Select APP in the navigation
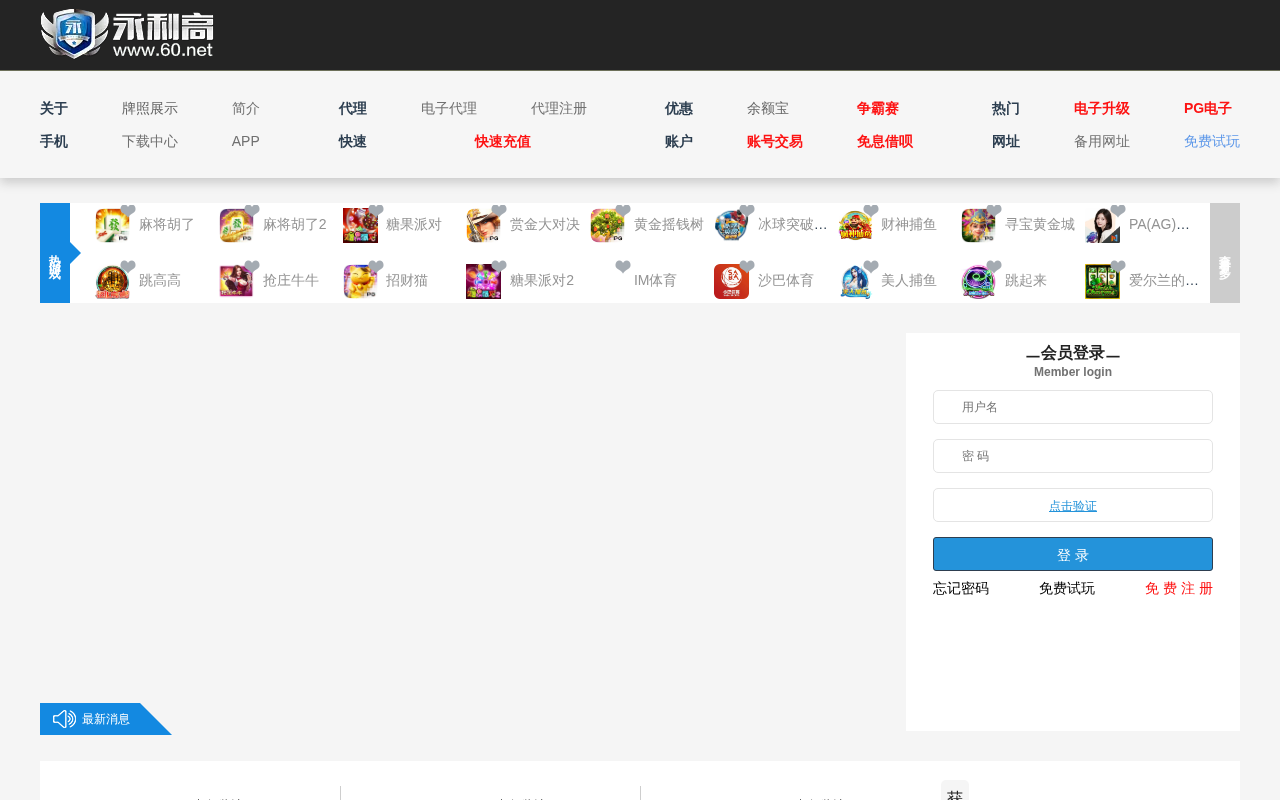Viewport: 1280px width, 800px height. [x=246, y=142]
